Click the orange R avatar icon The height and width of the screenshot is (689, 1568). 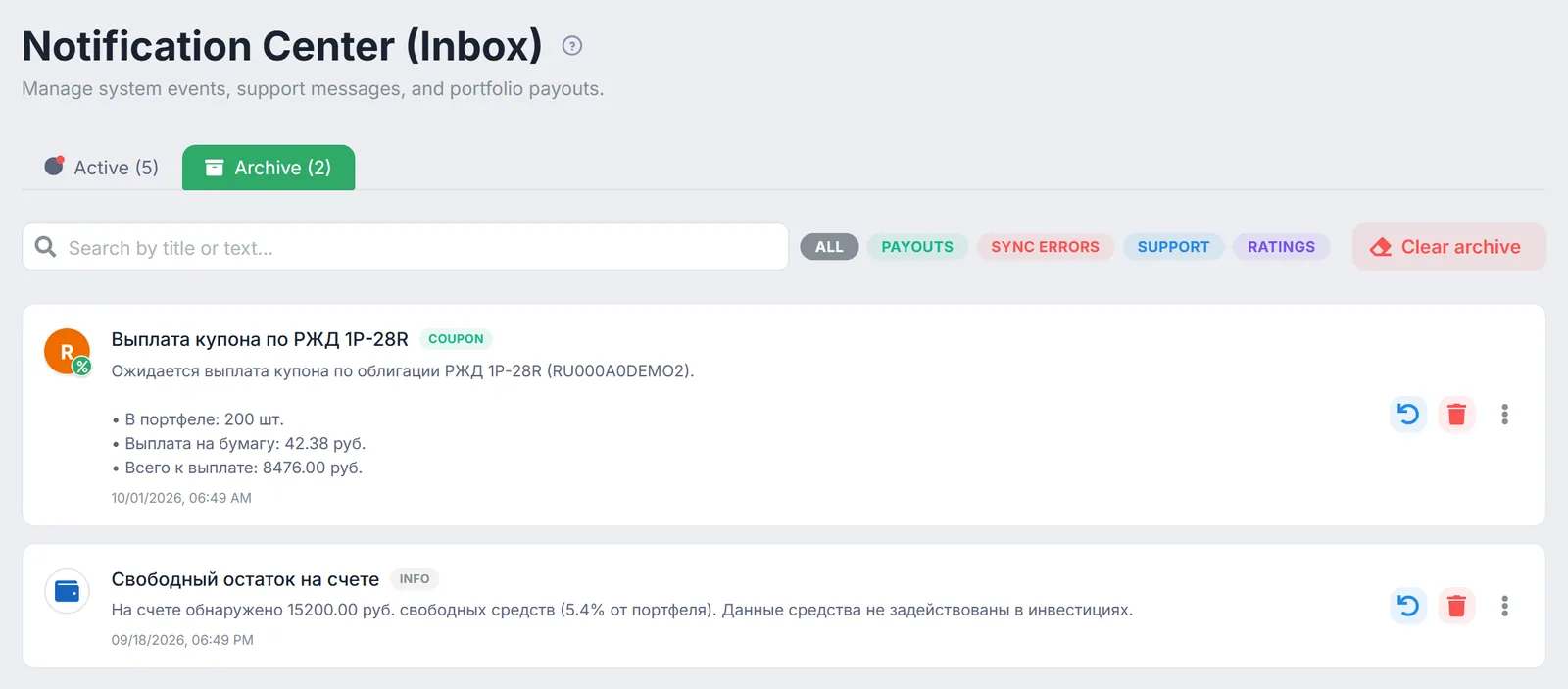coord(67,352)
